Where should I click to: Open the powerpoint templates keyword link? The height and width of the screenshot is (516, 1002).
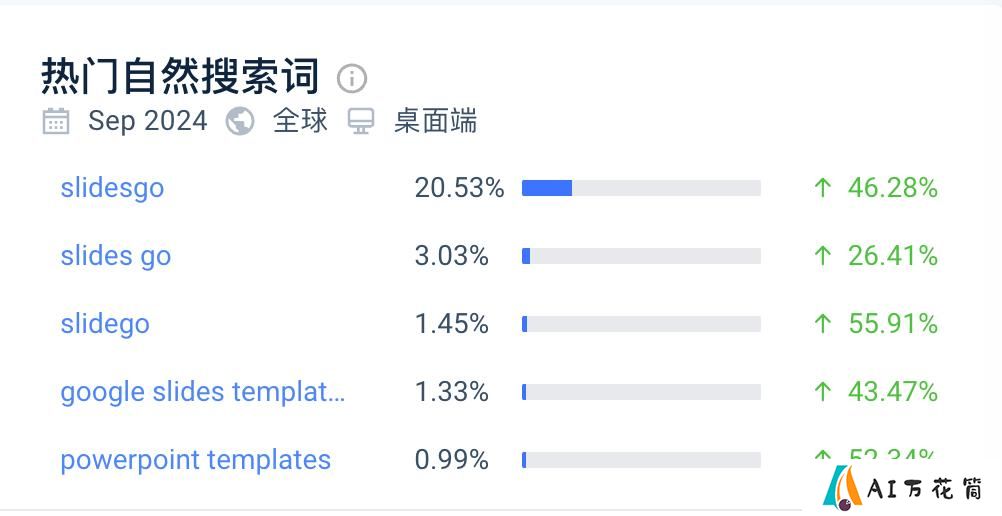click(196, 460)
